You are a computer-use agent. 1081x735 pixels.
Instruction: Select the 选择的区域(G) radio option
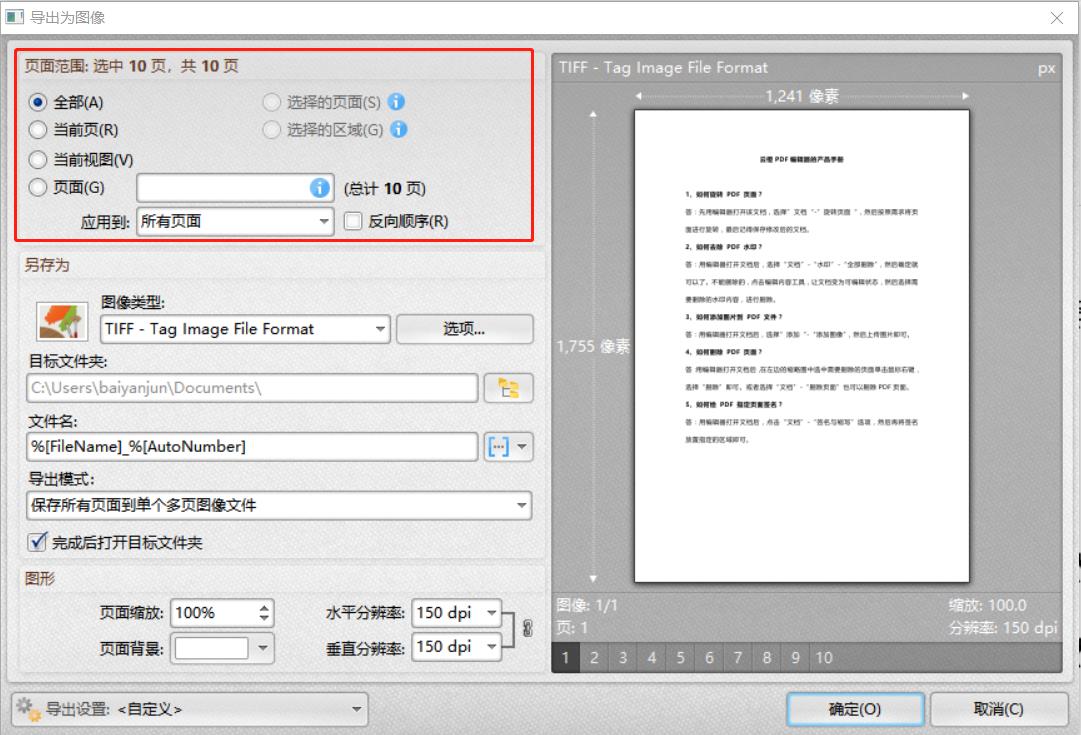point(272,130)
